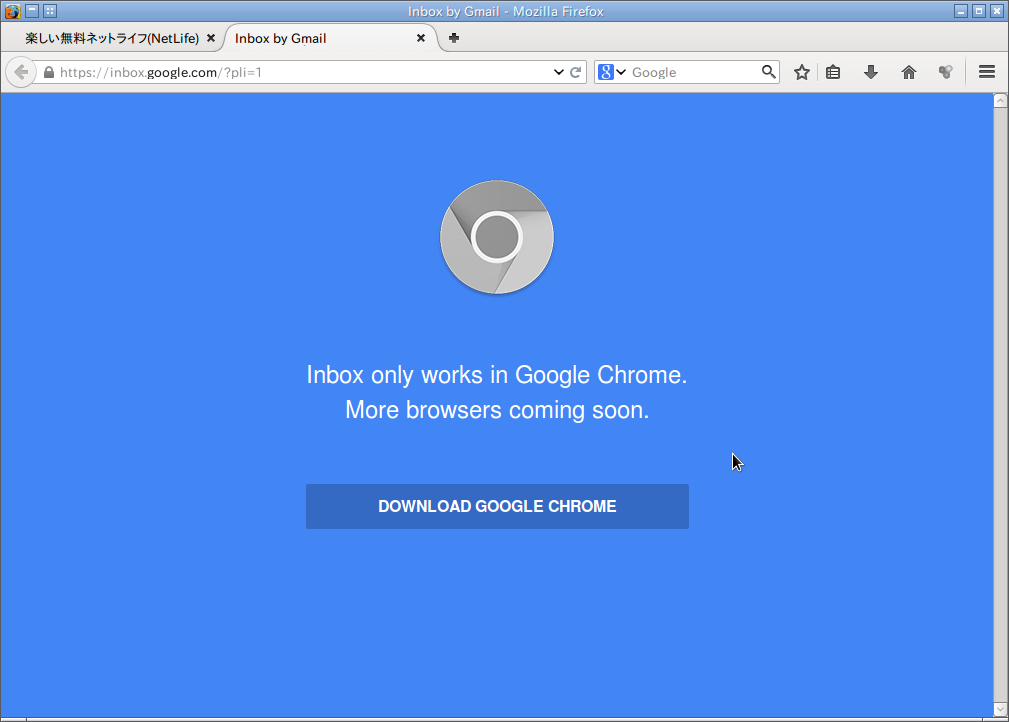1009x722 pixels.
Task: Close the Inbox by Gmail tab
Action: pos(421,38)
